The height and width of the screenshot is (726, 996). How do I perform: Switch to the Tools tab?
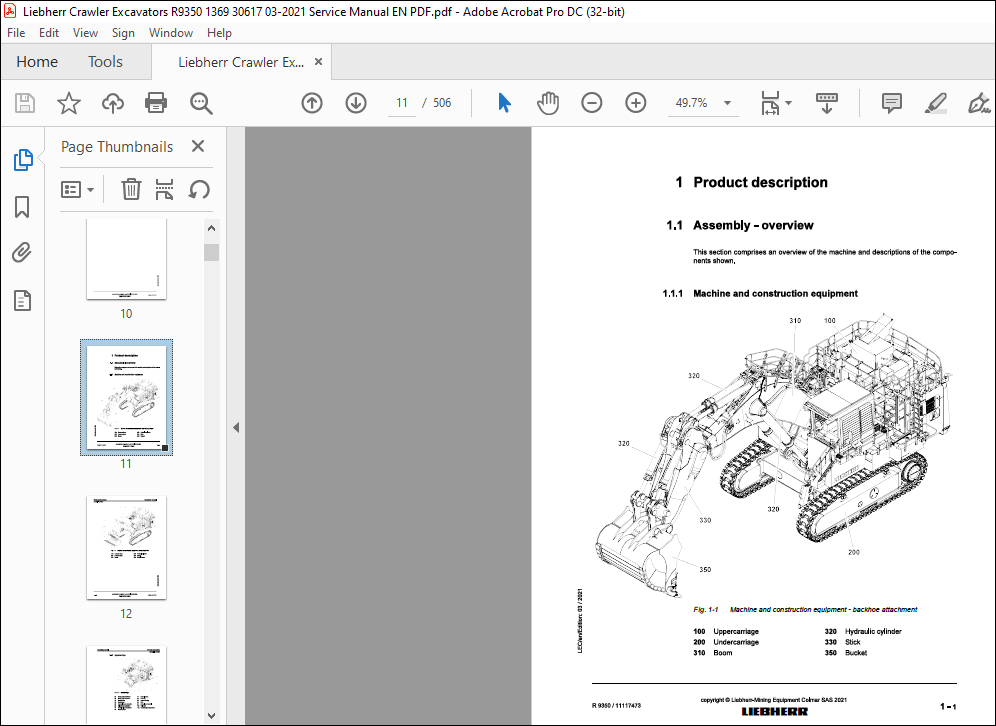pyautogui.click(x=105, y=62)
